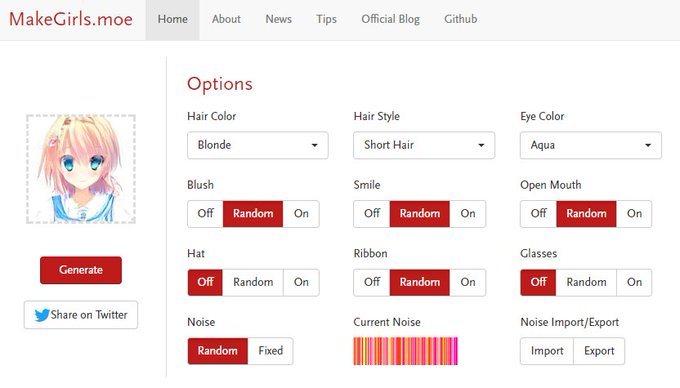Open the Home tab

[x=173, y=20]
